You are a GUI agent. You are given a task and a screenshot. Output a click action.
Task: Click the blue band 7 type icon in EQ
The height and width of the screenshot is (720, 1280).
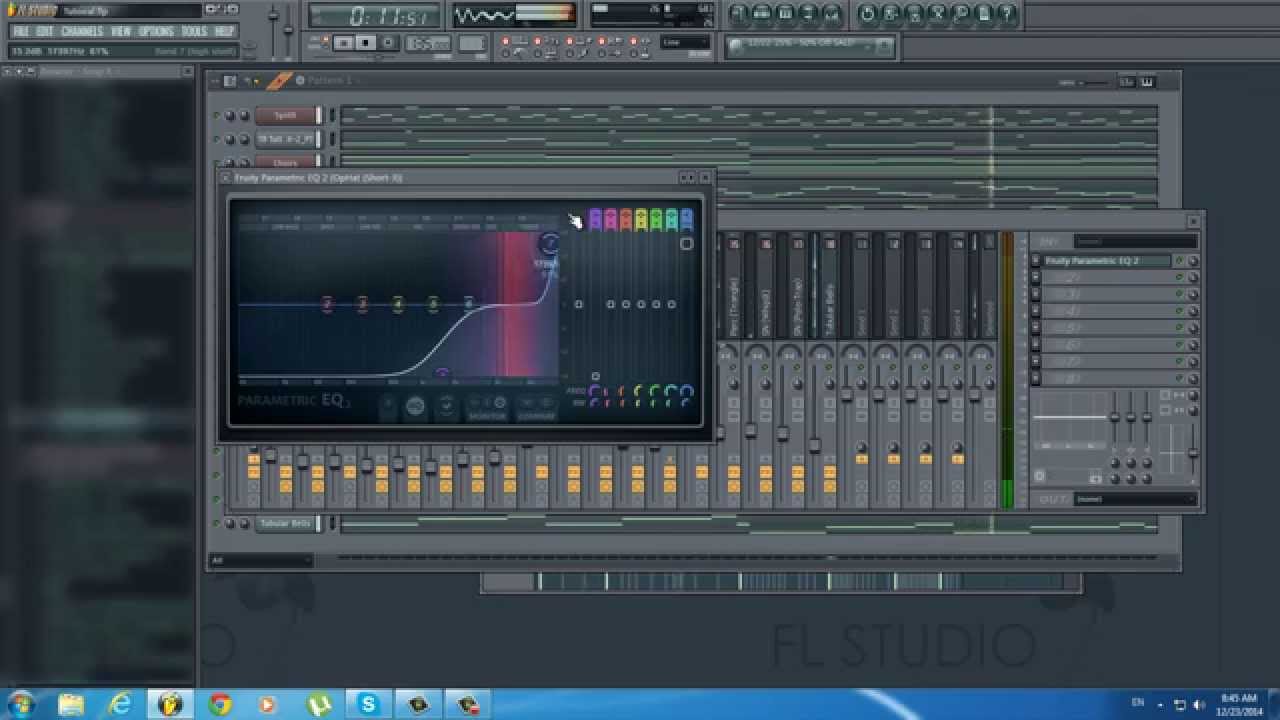(x=686, y=219)
